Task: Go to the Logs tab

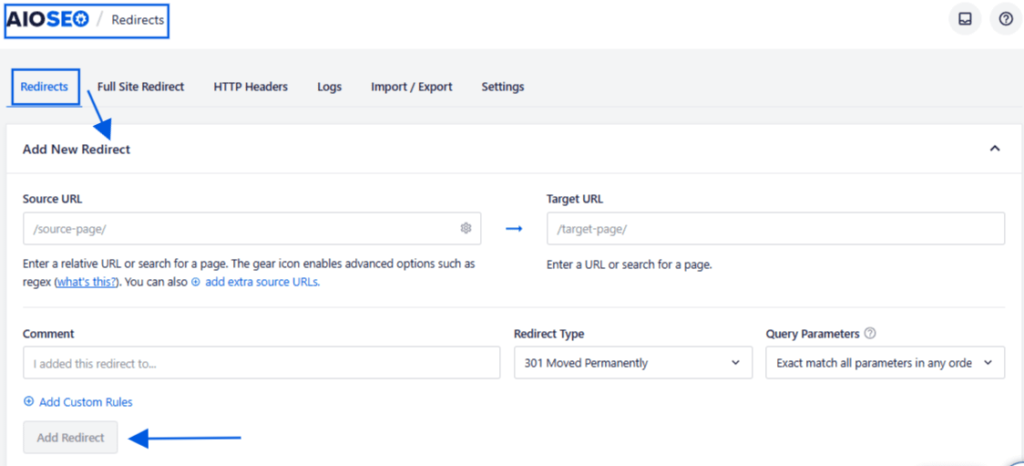Action: pos(330,87)
